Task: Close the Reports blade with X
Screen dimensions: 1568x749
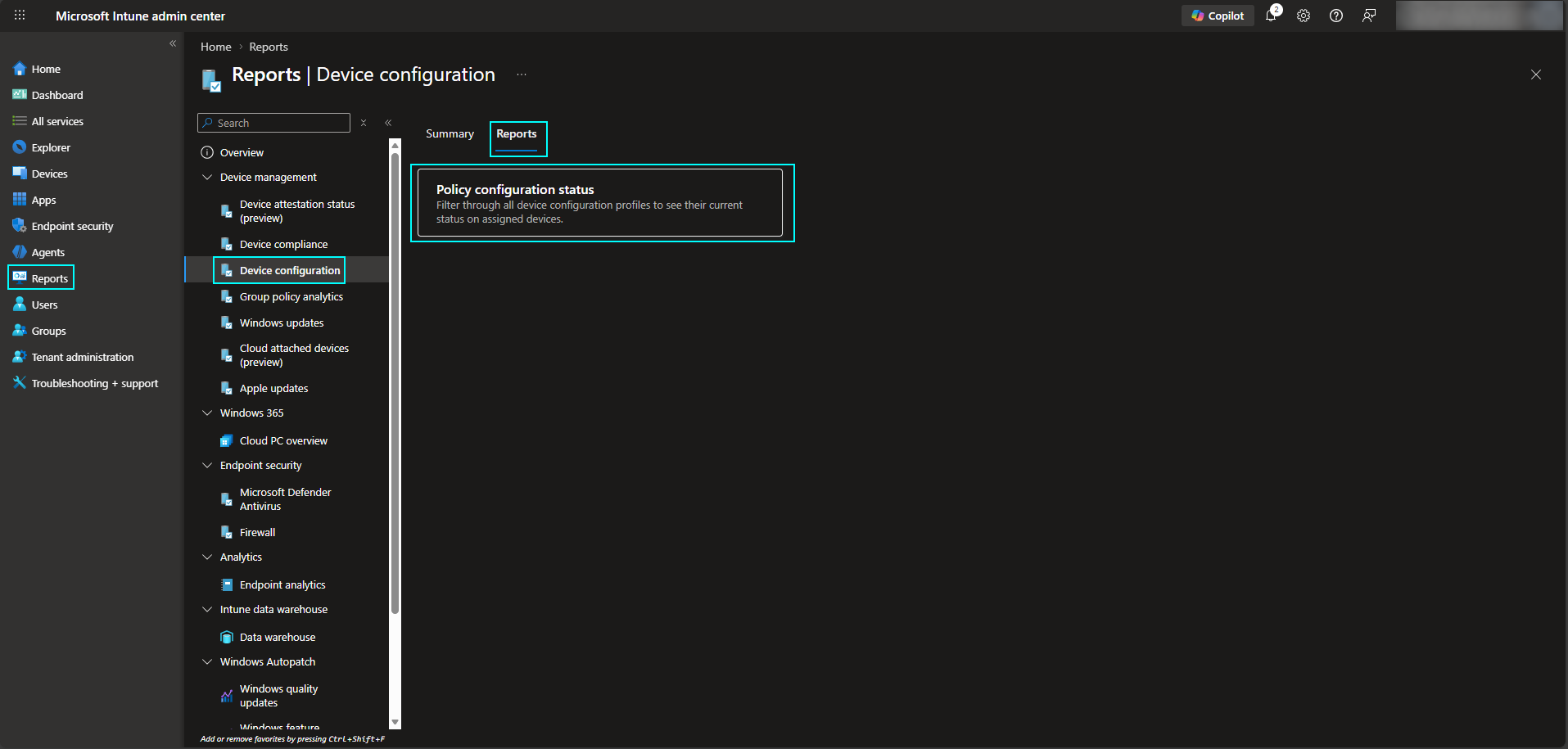Action: tap(1536, 74)
